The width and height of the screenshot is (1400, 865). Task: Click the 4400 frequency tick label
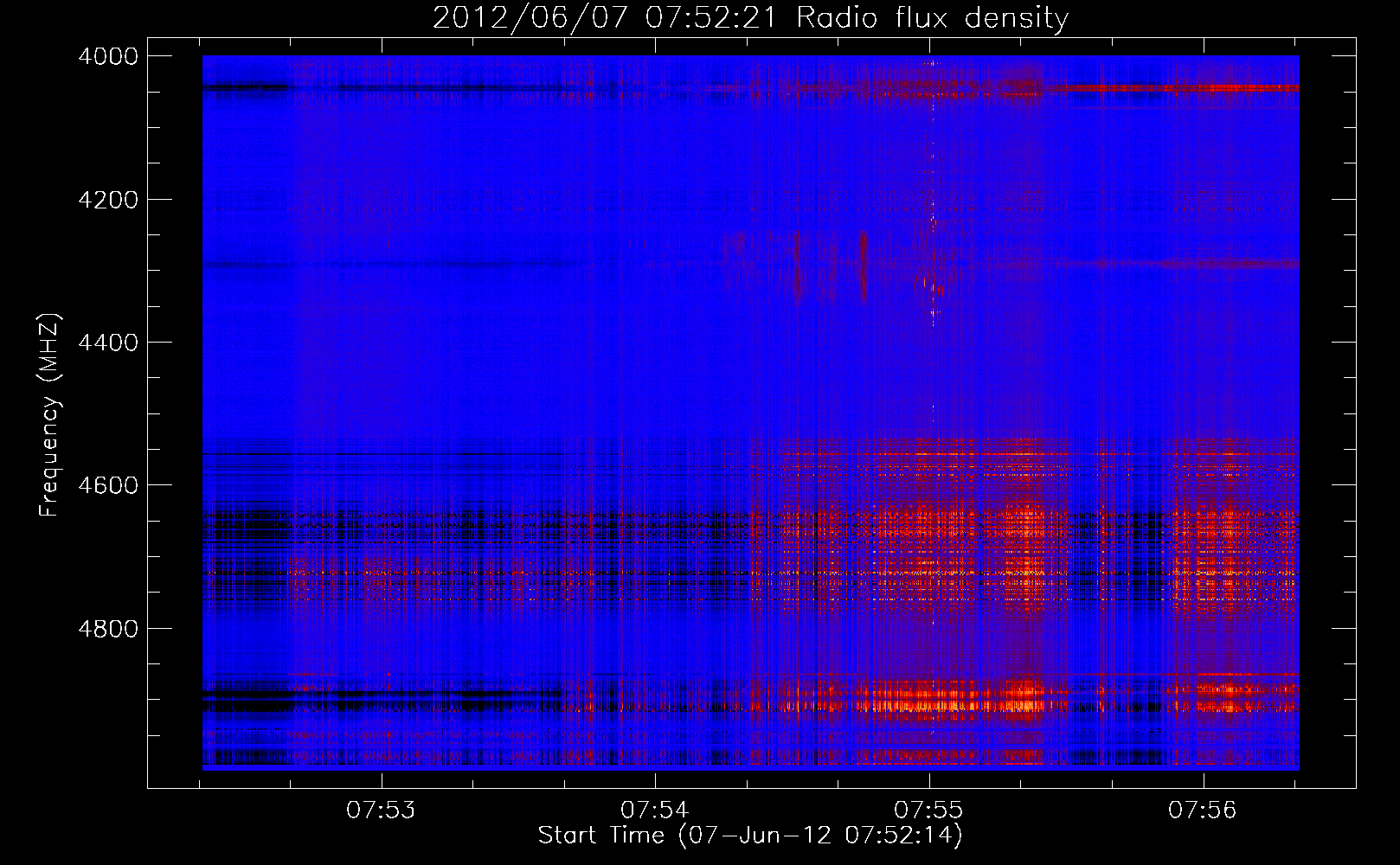(x=107, y=343)
